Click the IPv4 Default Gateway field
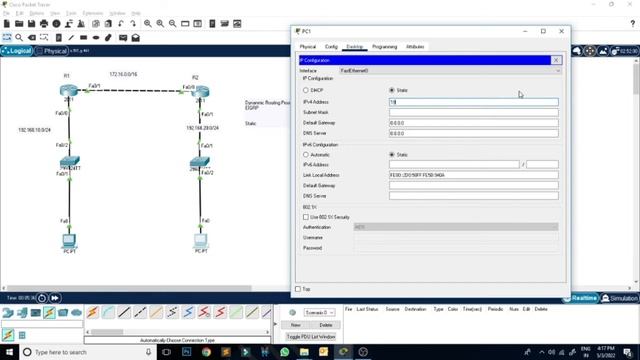Image resolution: width=640 pixels, height=360 pixels. tap(473, 123)
